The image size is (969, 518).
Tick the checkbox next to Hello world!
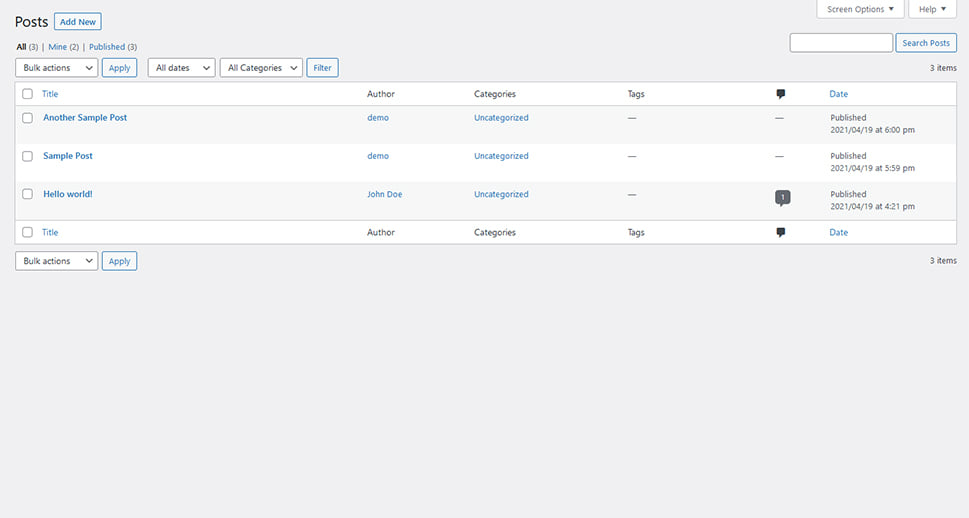(27, 194)
